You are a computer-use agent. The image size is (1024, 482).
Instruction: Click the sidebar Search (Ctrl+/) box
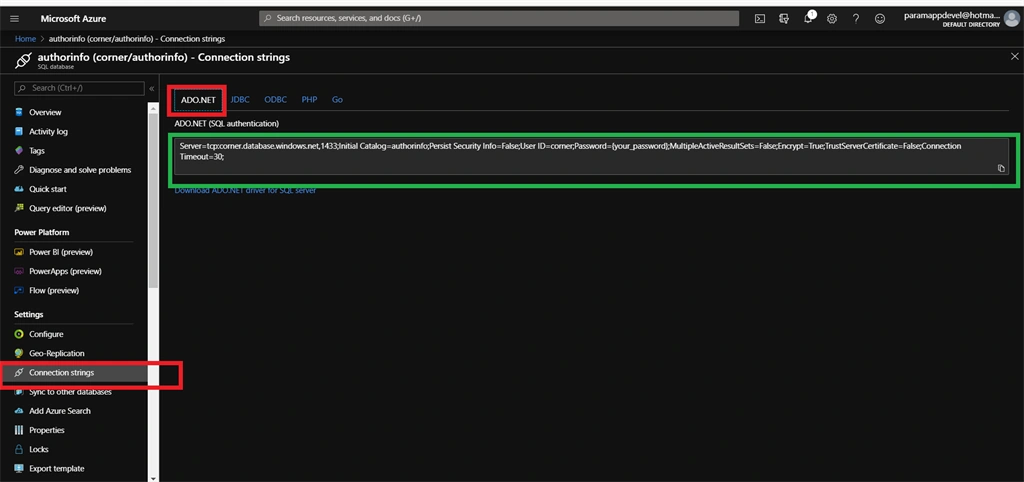[x=79, y=88]
